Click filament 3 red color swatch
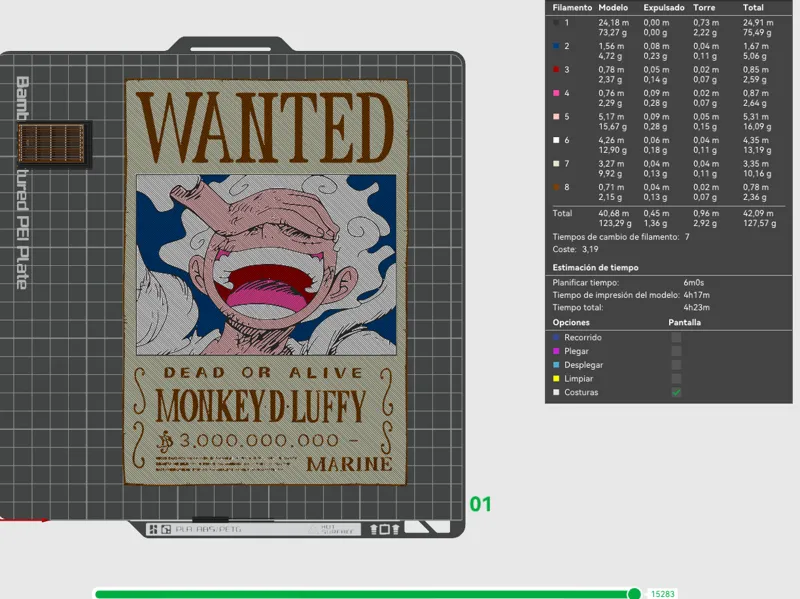The image size is (800, 599). coord(556,69)
